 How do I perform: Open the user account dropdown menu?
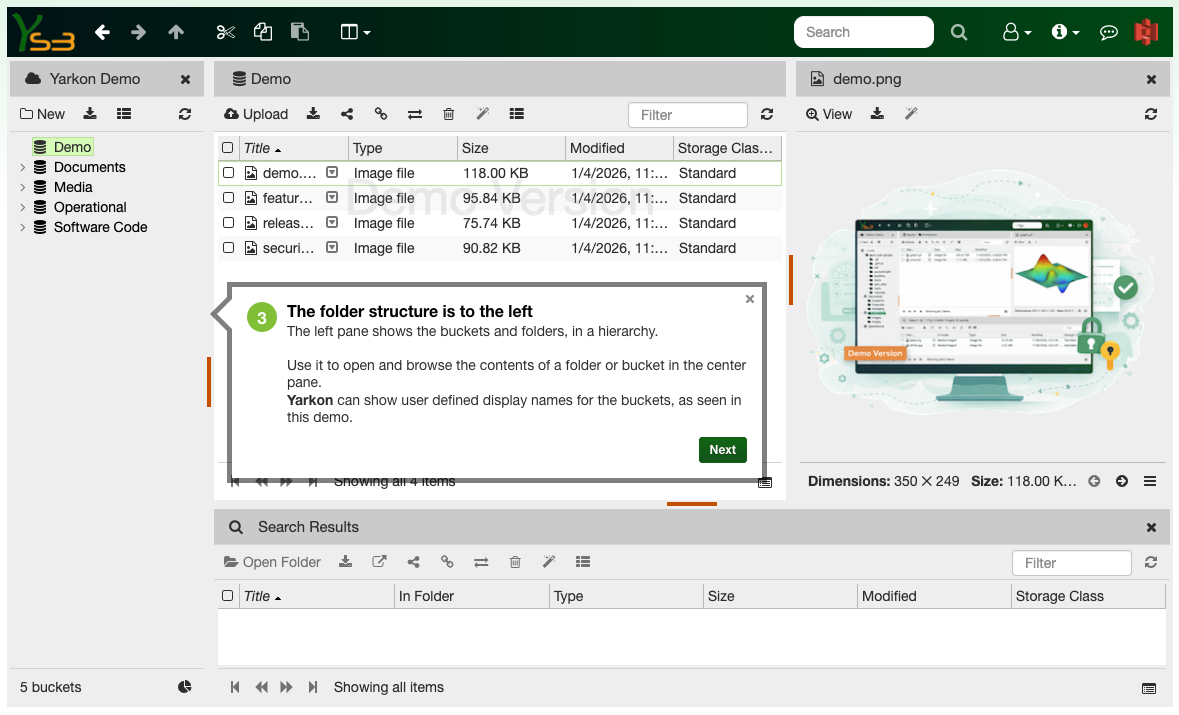(1017, 32)
